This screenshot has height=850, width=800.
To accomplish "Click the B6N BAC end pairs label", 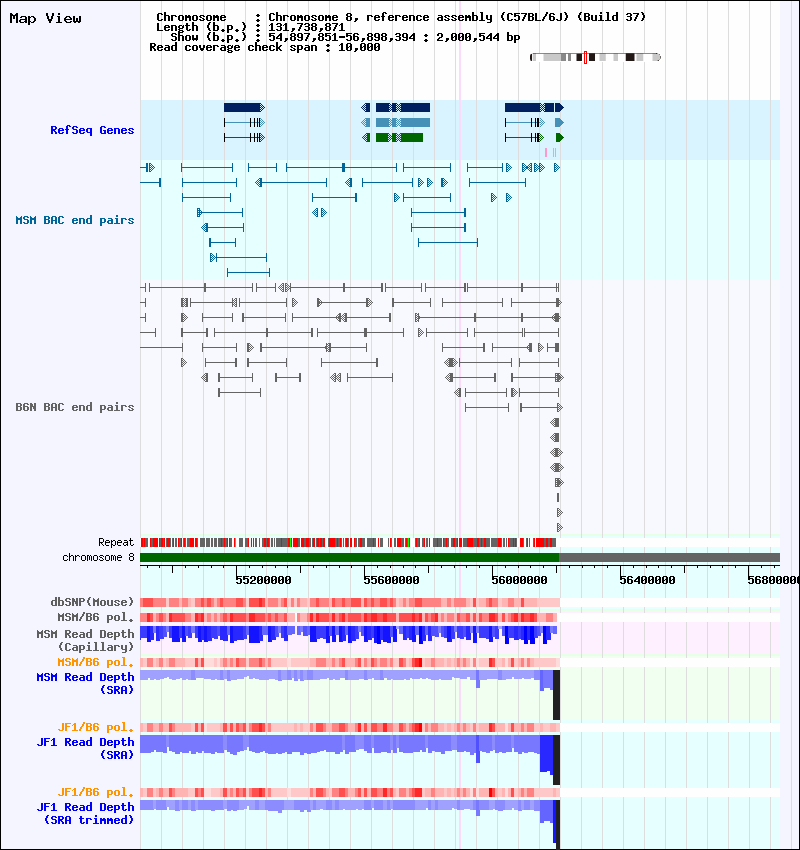I will pyautogui.click(x=75, y=407).
